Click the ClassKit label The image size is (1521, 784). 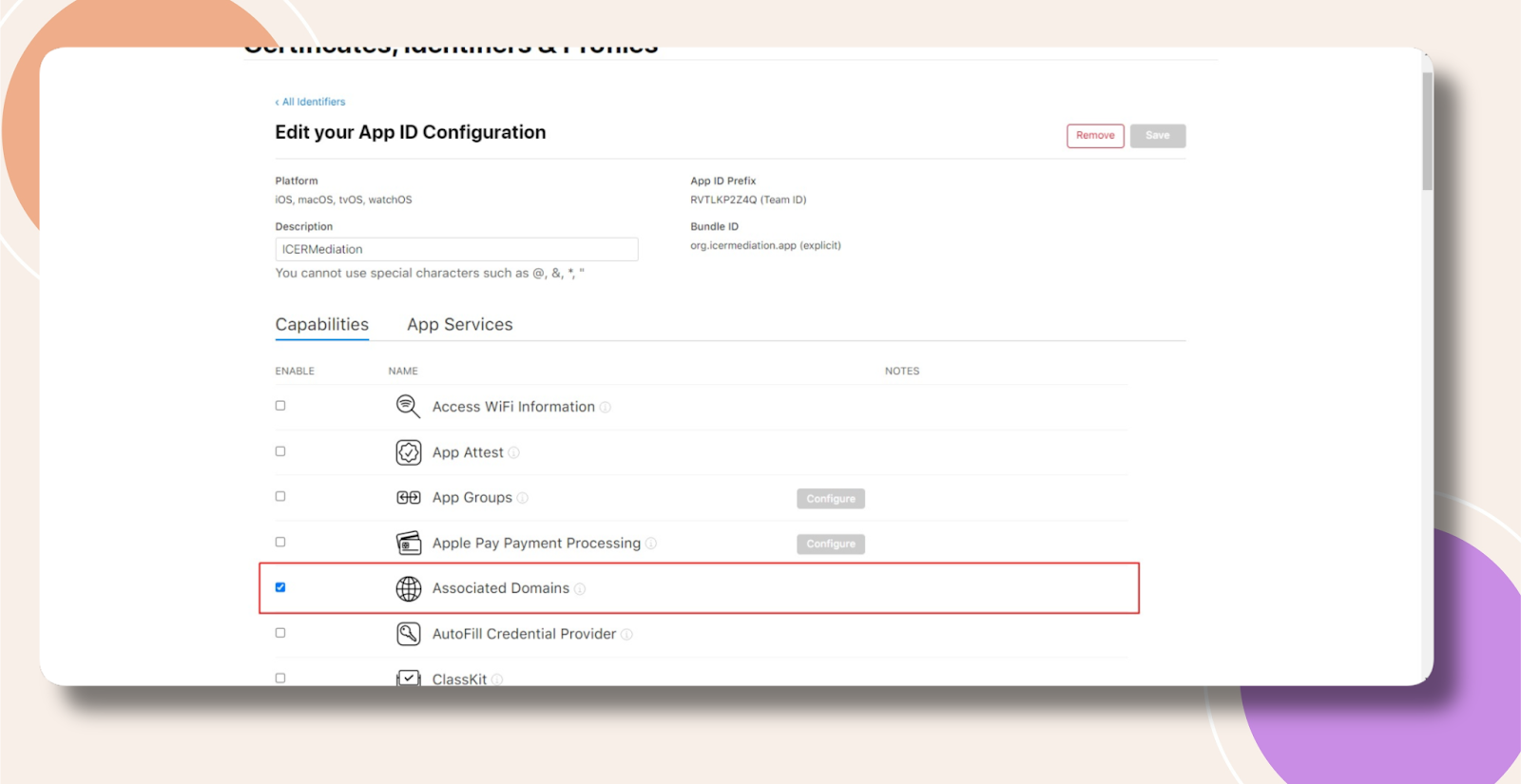click(459, 679)
